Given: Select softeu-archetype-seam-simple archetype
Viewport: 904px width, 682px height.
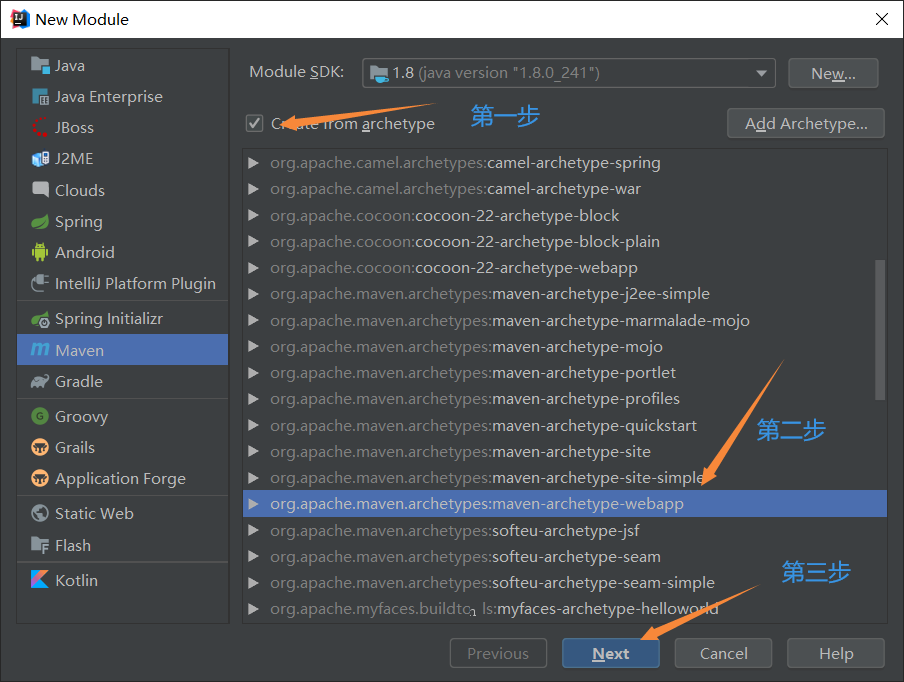Looking at the screenshot, I should pyautogui.click(x=564, y=583).
